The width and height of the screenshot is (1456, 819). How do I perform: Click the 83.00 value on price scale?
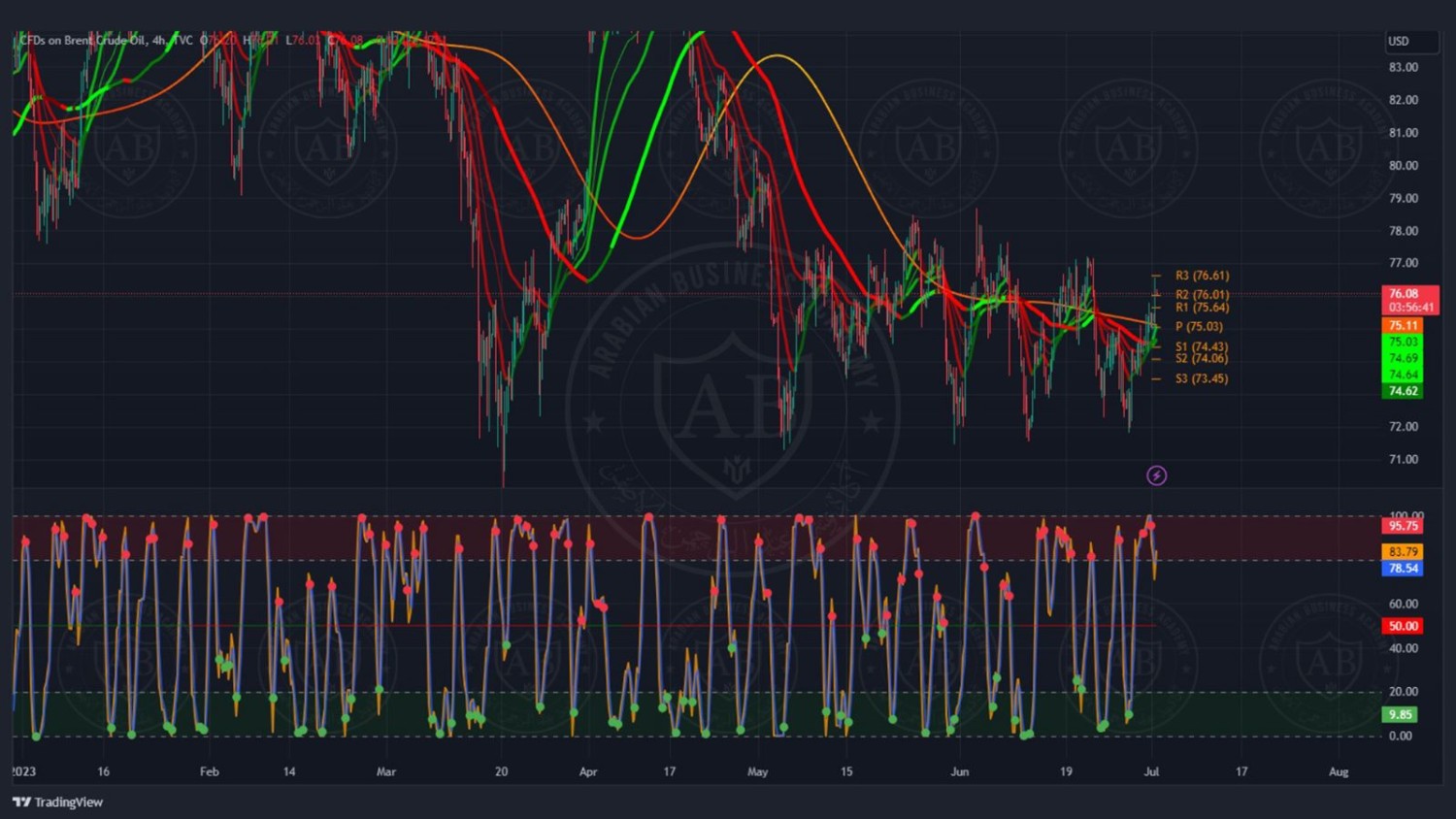[x=1403, y=68]
